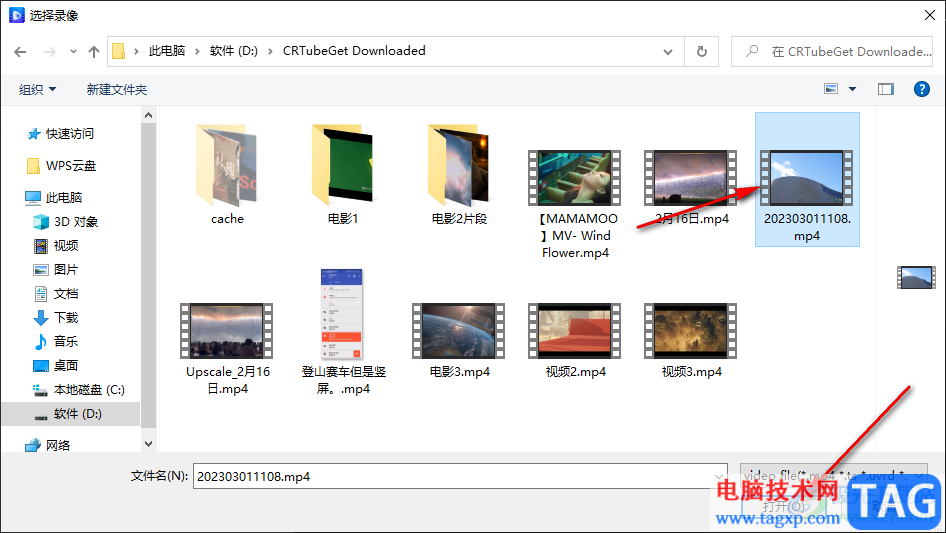
Task: Select the 2月16日.mp4 video file
Action: pos(691,187)
